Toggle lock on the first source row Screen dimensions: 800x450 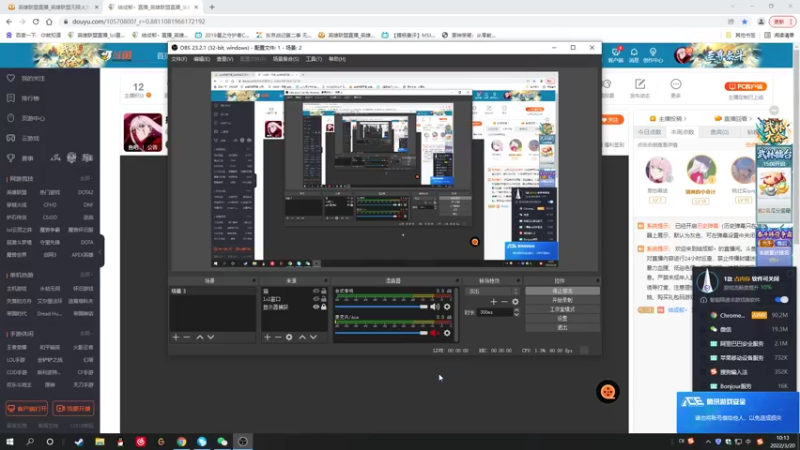tap(323, 291)
